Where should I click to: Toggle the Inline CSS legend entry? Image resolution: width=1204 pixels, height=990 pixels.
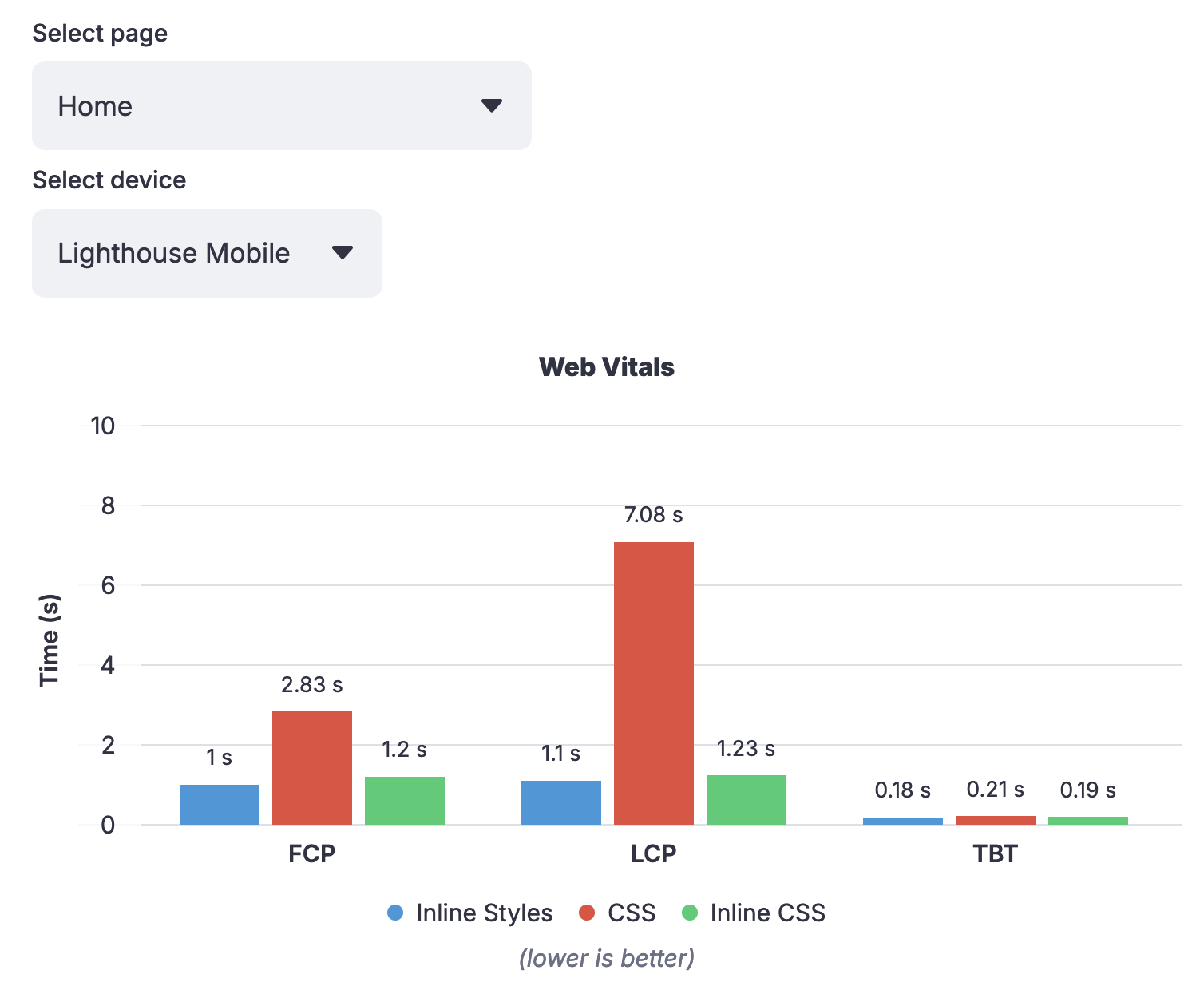pos(754,913)
